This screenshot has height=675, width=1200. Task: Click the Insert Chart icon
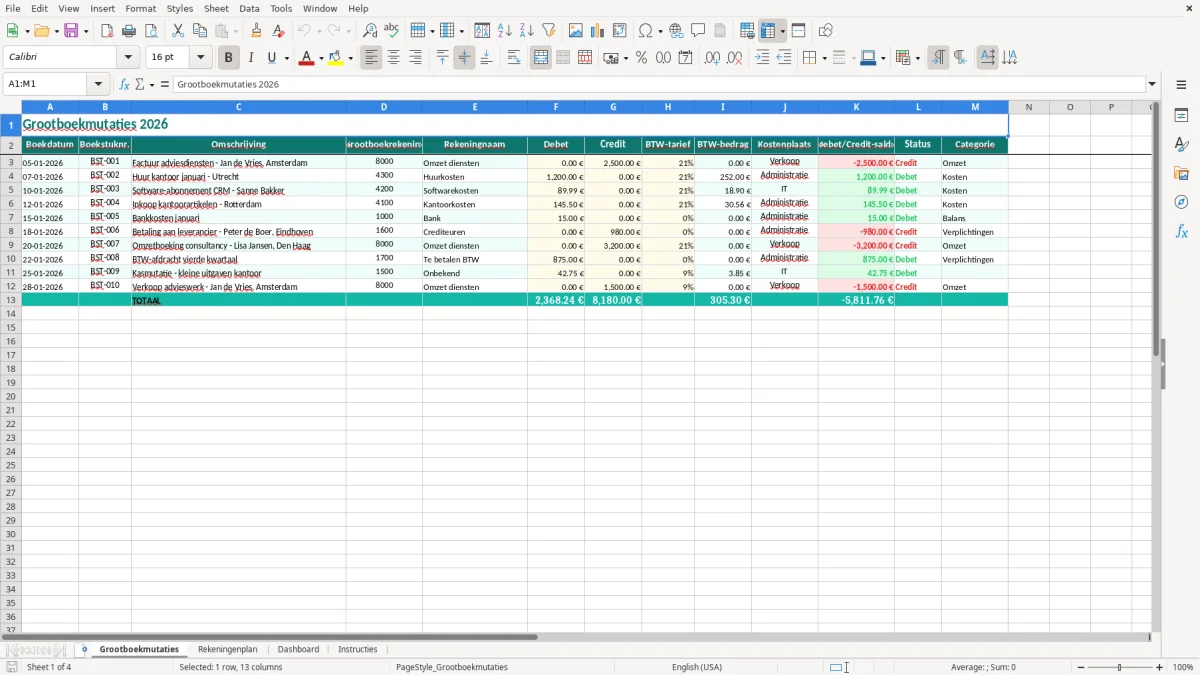pos(598,31)
